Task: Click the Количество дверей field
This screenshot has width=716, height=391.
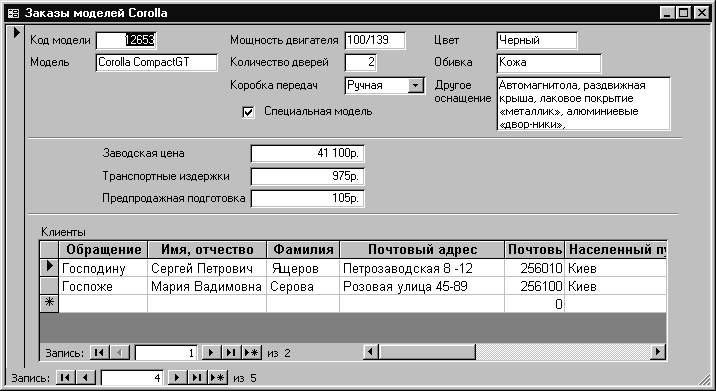Action: point(361,63)
